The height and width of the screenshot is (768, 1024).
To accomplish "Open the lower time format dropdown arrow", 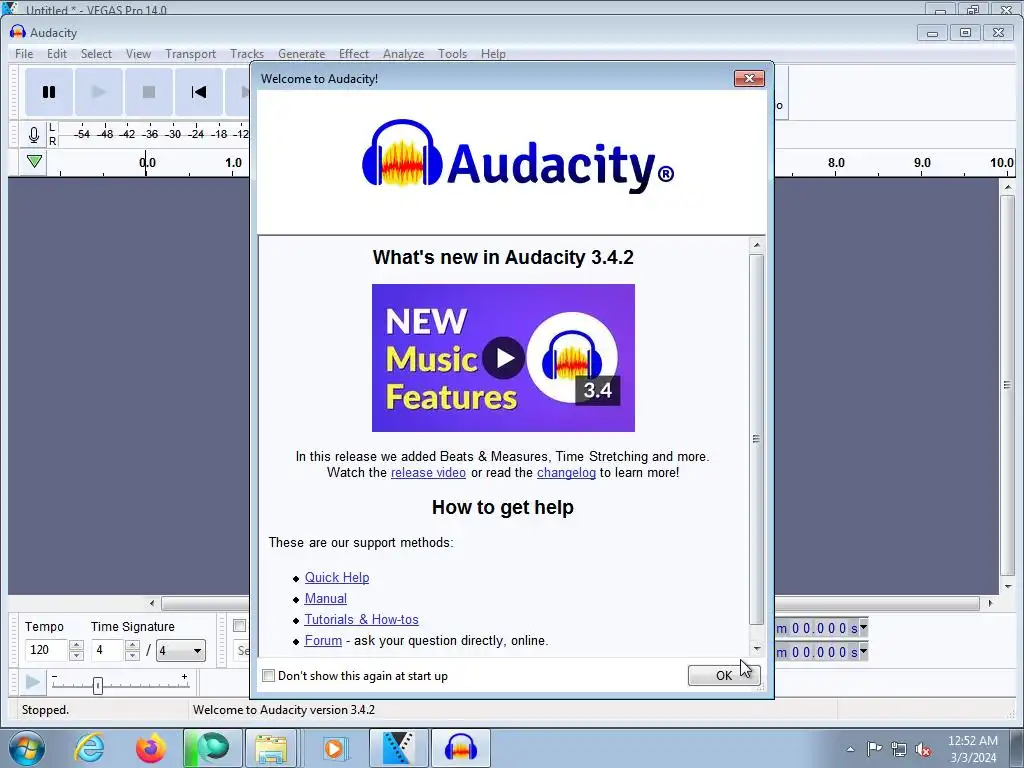I will (x=863, y=651).
